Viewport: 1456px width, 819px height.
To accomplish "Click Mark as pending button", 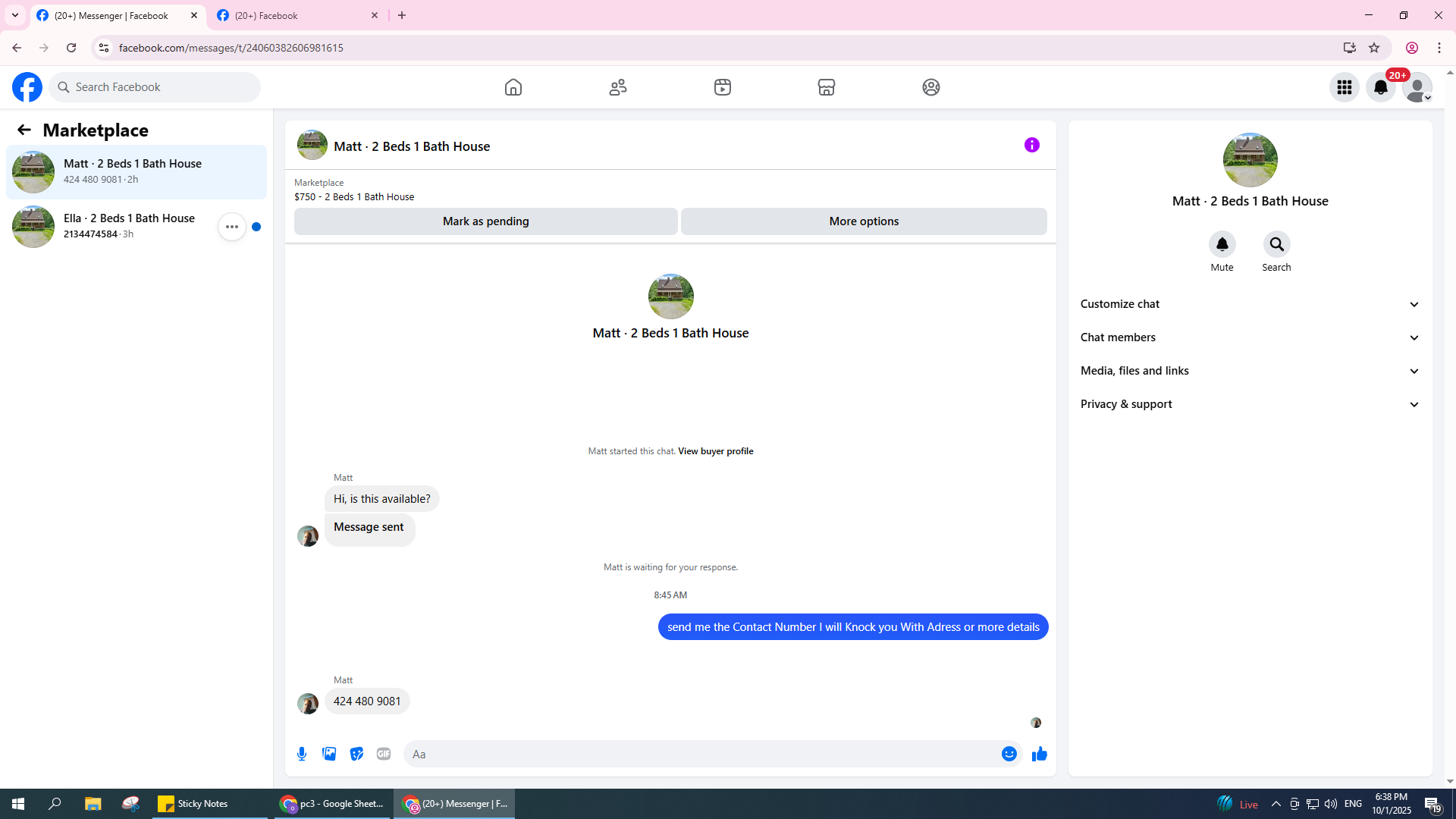I will (485, 221).
